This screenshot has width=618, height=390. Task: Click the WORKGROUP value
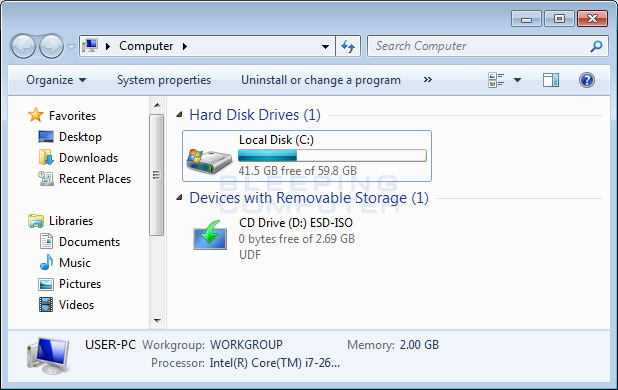246,345
